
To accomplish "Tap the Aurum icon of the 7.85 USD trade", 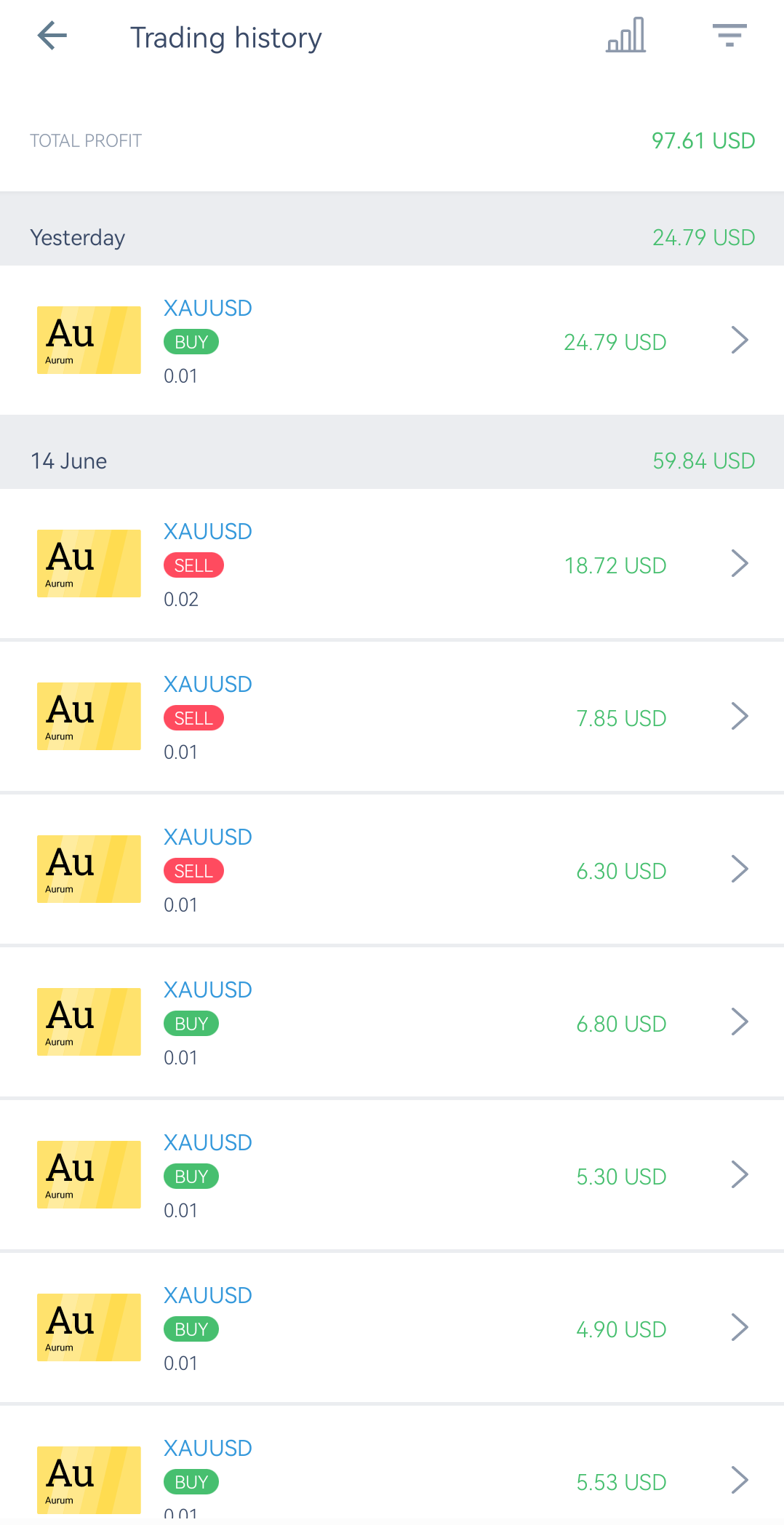I will pyautogui.click(x=89, y=716).
